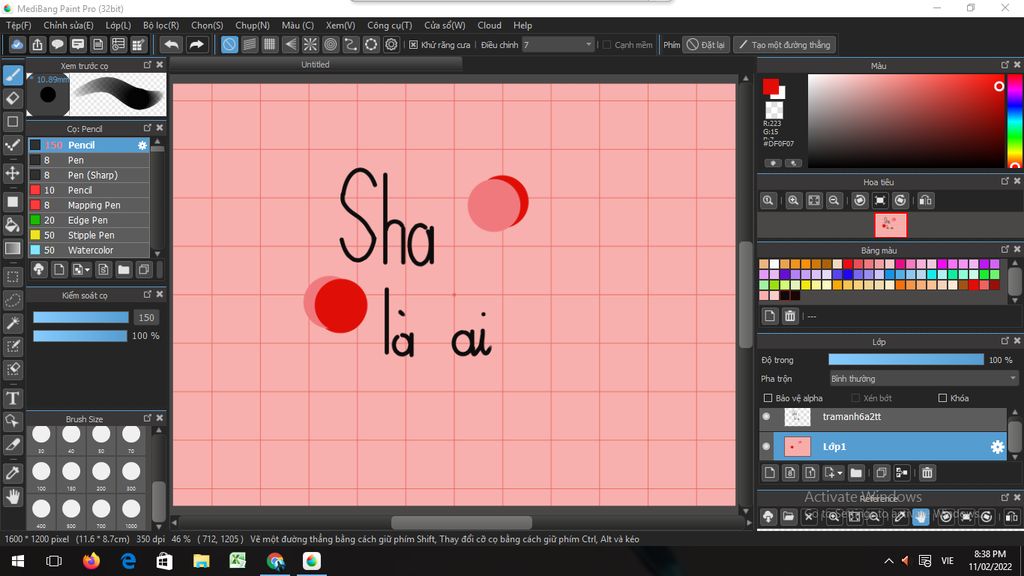The image size is (1024, 576).
Task: Select the Bucket fill tool
Action: pyautogui.click(x=13, y=225)
